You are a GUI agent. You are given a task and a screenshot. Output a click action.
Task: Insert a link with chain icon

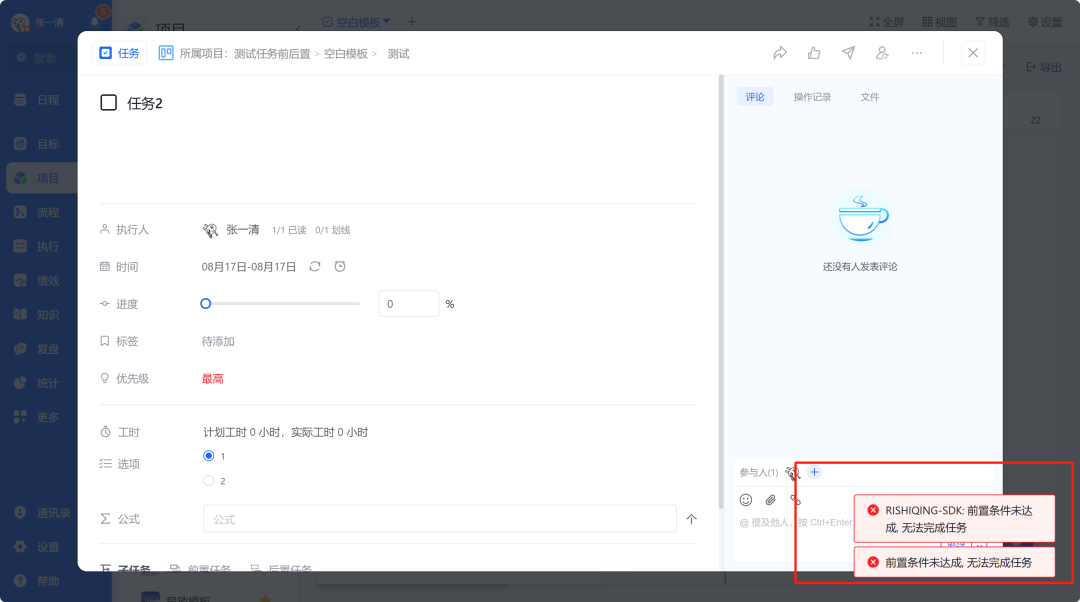pyautogui.click(x=796, y=500)
